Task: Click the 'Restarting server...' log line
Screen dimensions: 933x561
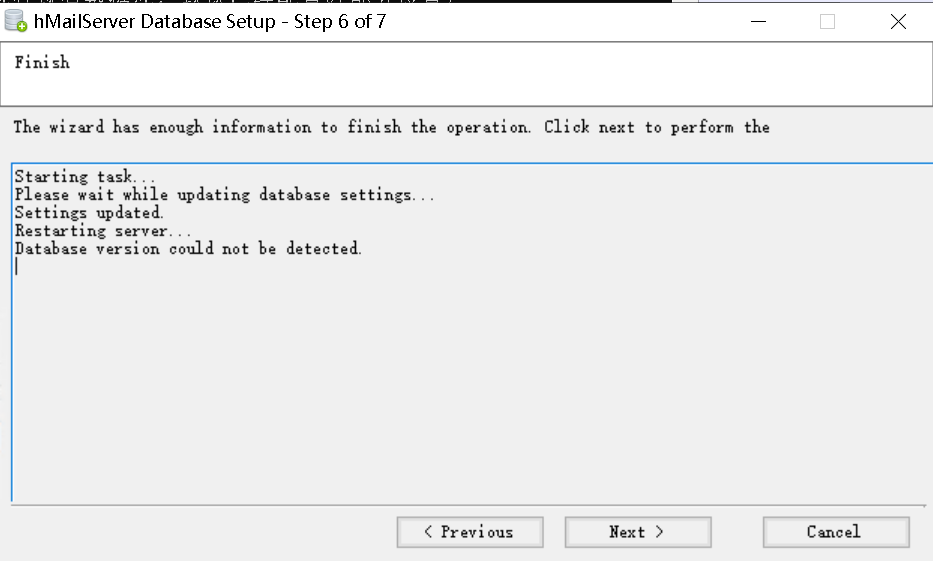Action: [x=102, y=231]
